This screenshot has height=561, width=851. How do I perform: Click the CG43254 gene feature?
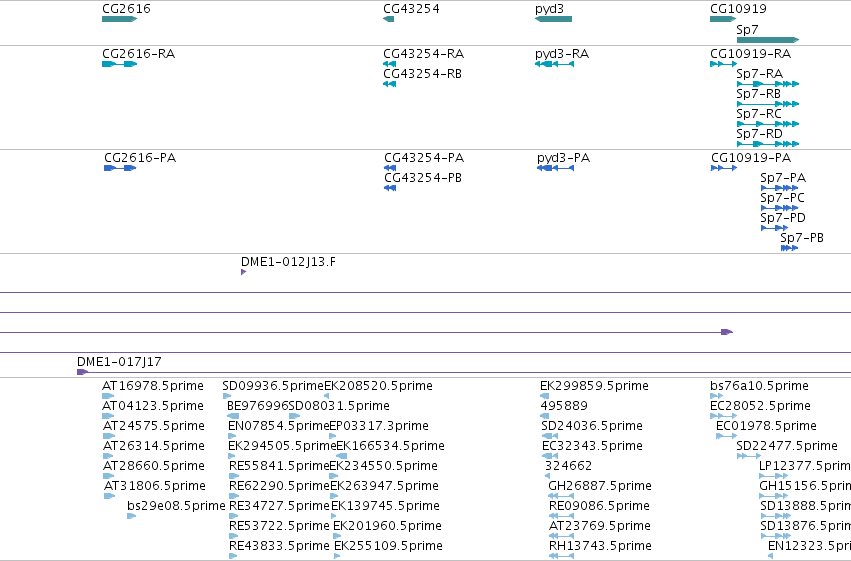click(x=389, y=19)
